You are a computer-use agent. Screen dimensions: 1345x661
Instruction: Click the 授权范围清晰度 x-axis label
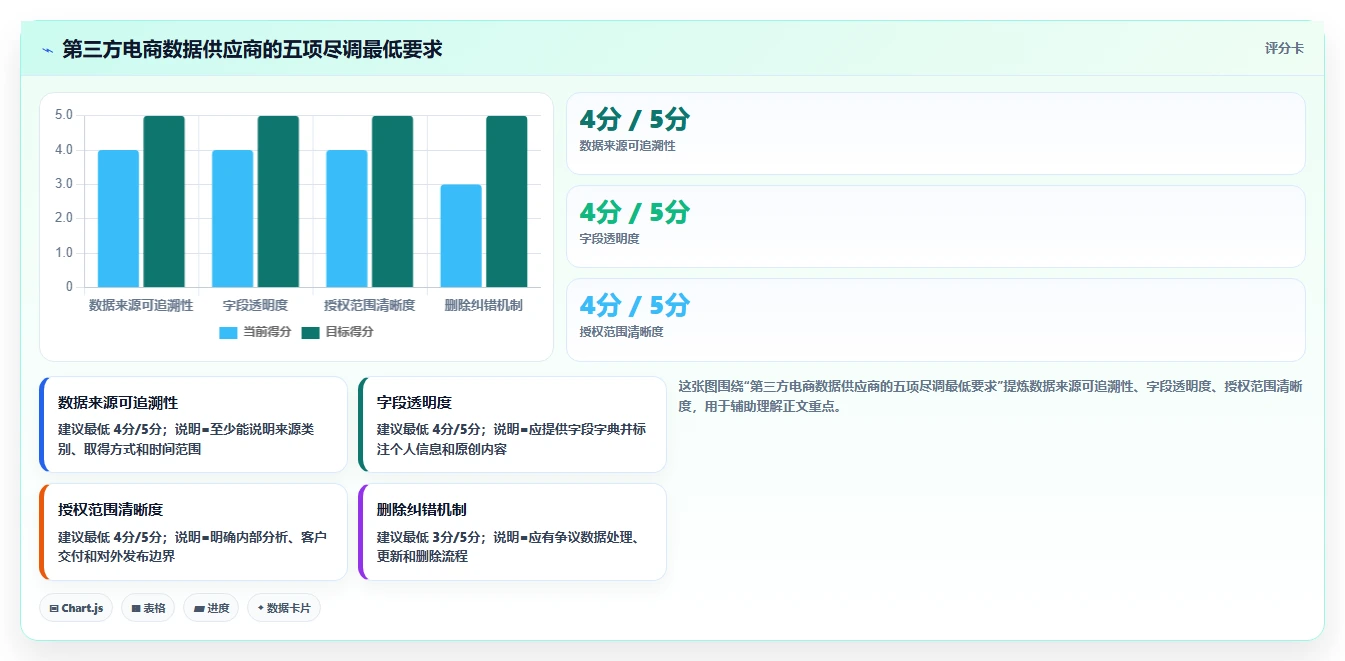(x=370, y=305)
